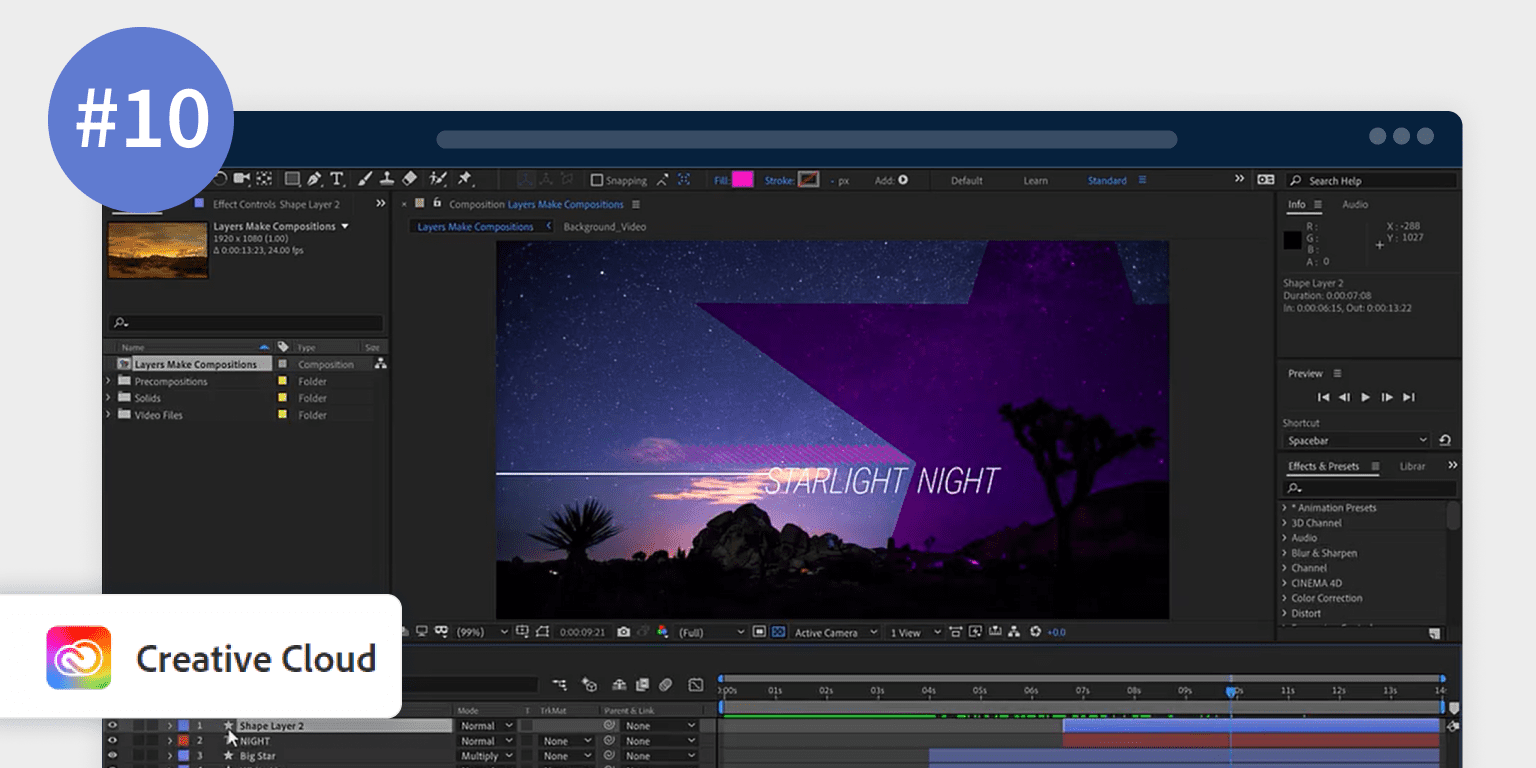Open the Audio panel tab
Screen dimensions: 1536x768
click(1355, 204)
